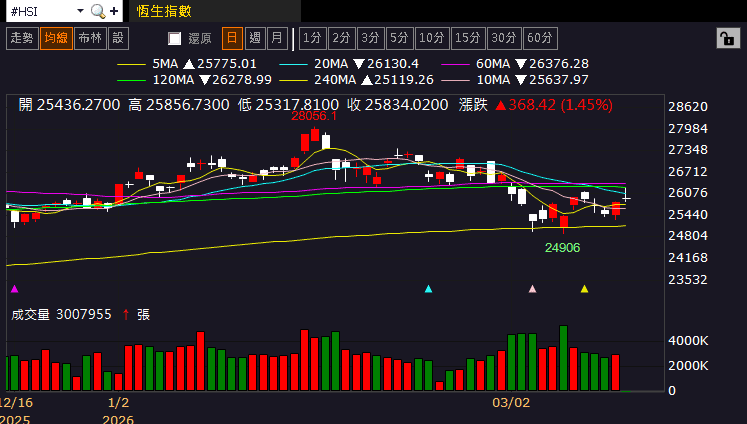This screenshot has width=747, height=424.
Task: Toggle the padlock lock icon
Action: click(x=726, y=38)
